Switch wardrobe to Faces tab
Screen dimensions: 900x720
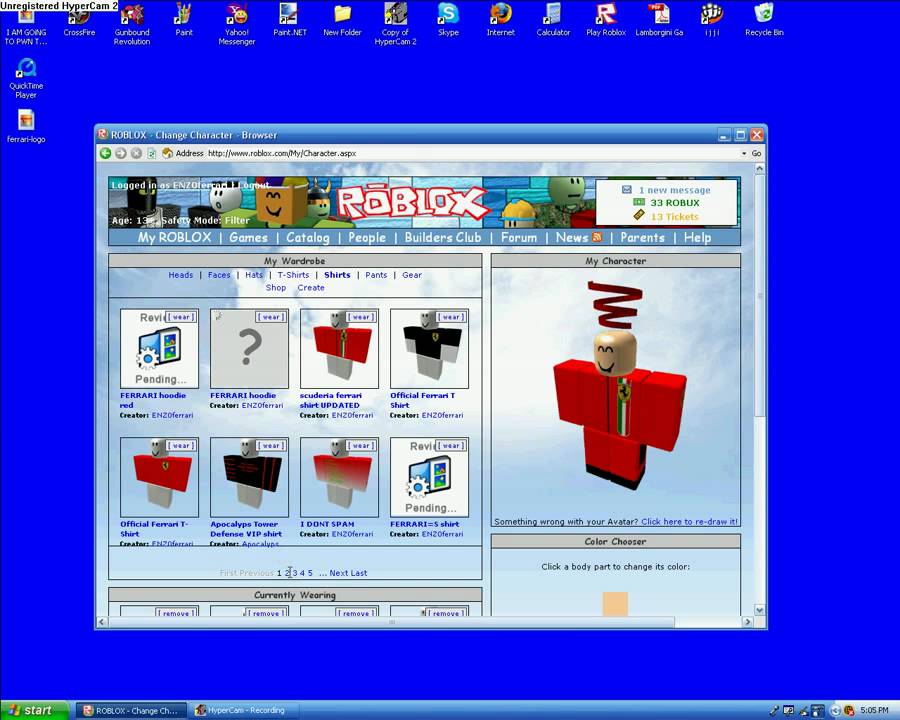(x=219, y=275)
